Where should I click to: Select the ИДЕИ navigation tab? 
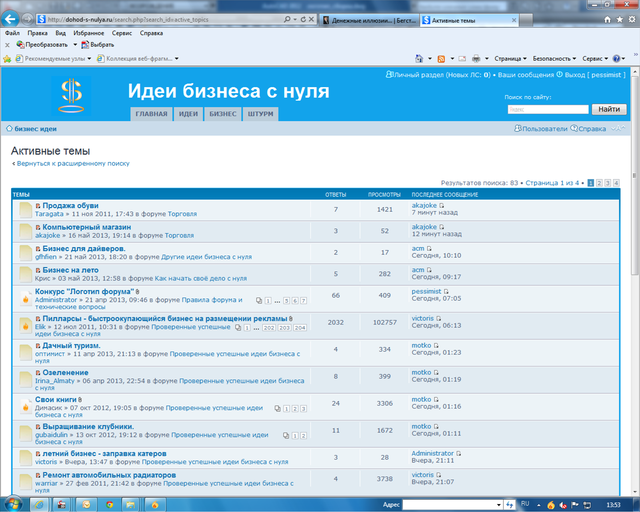pyautogui.click(x=189, y=114)
